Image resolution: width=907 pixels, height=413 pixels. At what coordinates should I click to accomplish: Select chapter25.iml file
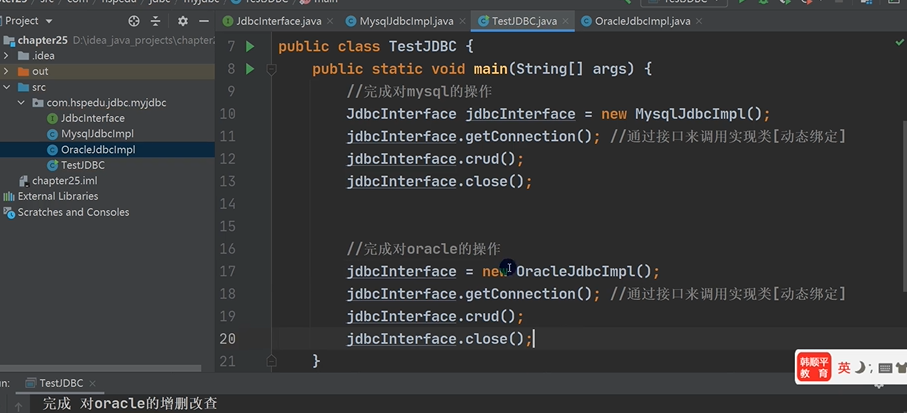(x=65, y=181)
